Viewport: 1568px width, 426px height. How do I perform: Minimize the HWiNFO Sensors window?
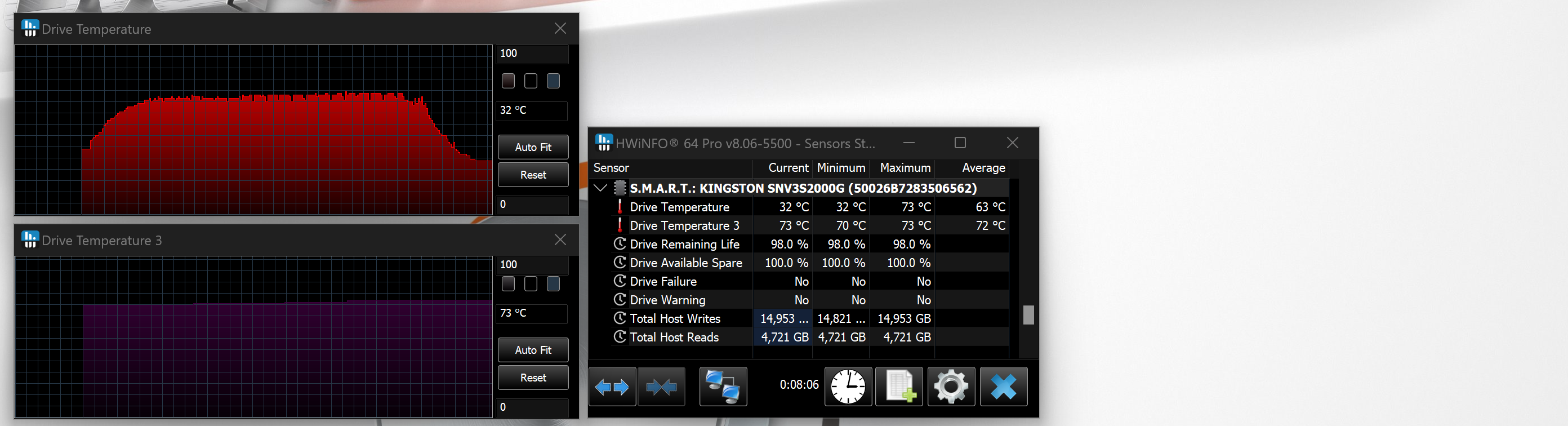(909, 143)
